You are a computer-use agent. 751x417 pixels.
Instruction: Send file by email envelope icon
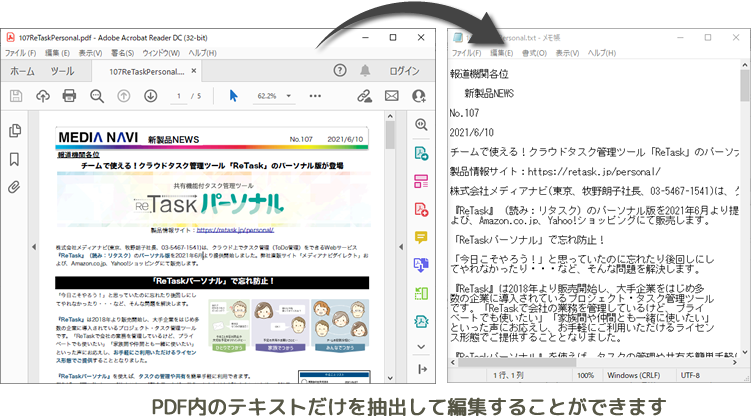pyautogui.click(x=392, y=96)
